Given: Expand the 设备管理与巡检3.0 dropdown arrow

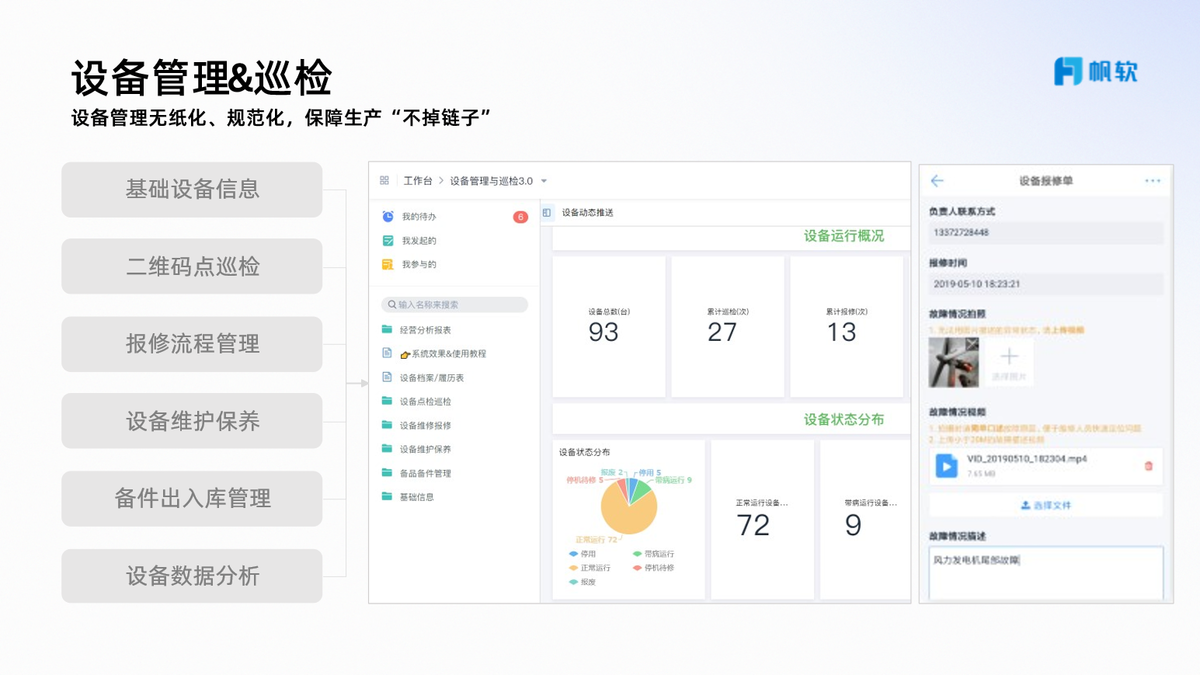Looking at the screenshot, I should tap(544, 181).
